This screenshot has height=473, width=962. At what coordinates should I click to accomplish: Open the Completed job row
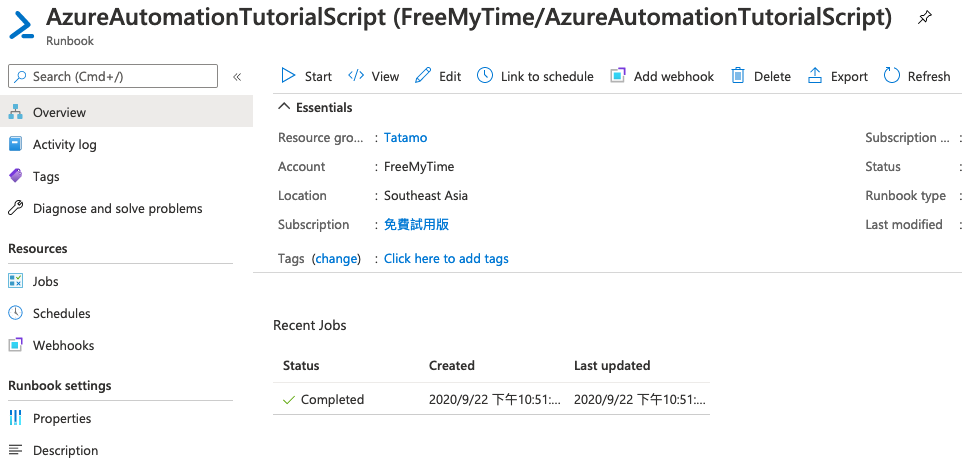click(x=491, y=399)
